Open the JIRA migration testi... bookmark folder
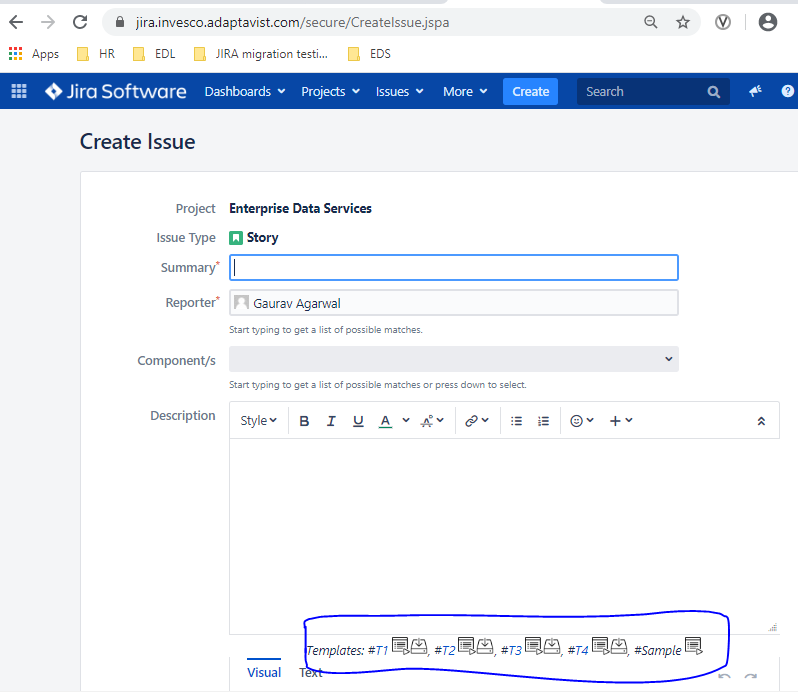Image resolution: width=798 pixels, height=692 pixels. coord(261,53)
